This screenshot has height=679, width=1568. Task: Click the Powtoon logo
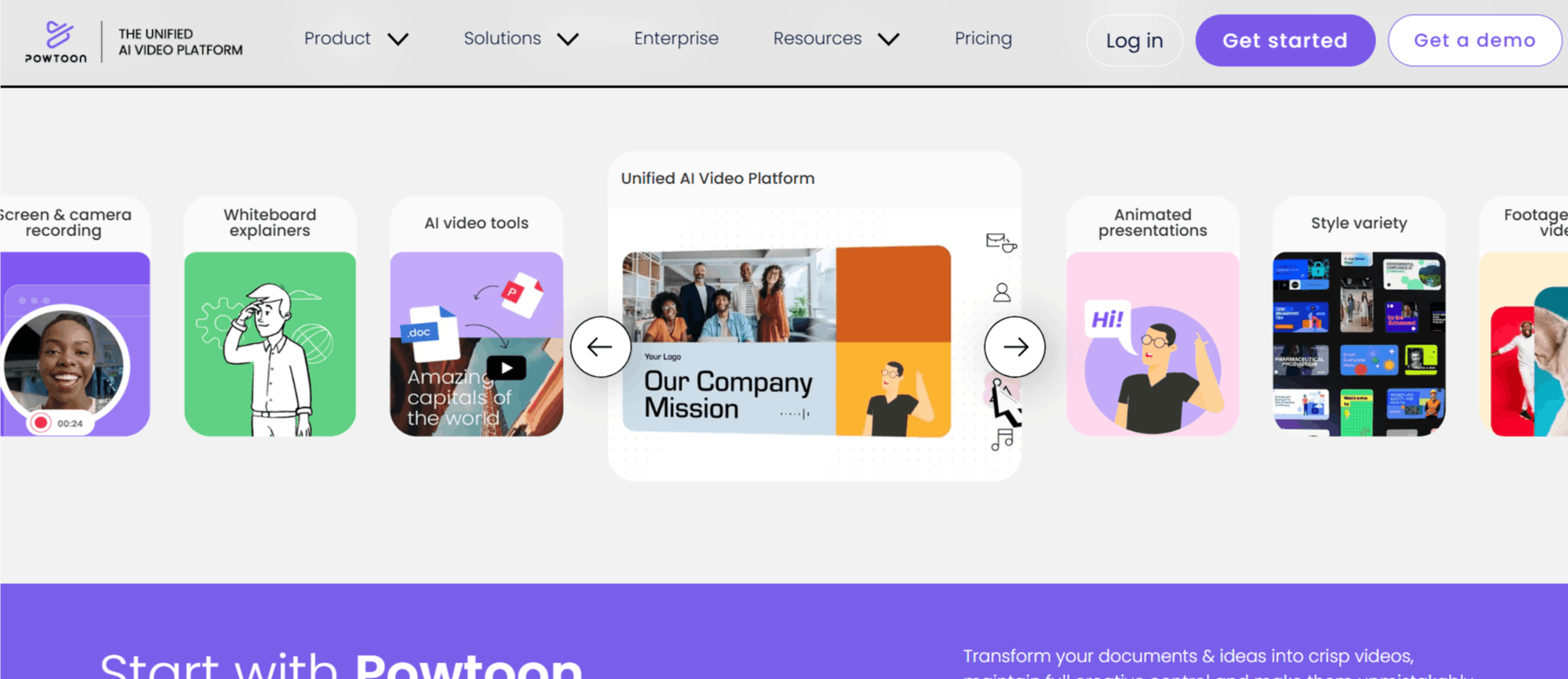(x=55, y=41)
